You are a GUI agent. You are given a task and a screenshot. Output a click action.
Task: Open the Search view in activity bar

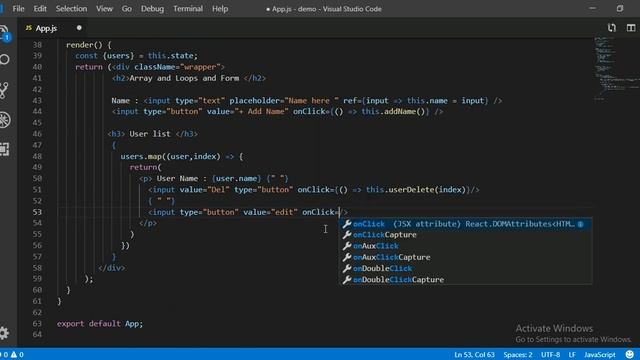4,60
